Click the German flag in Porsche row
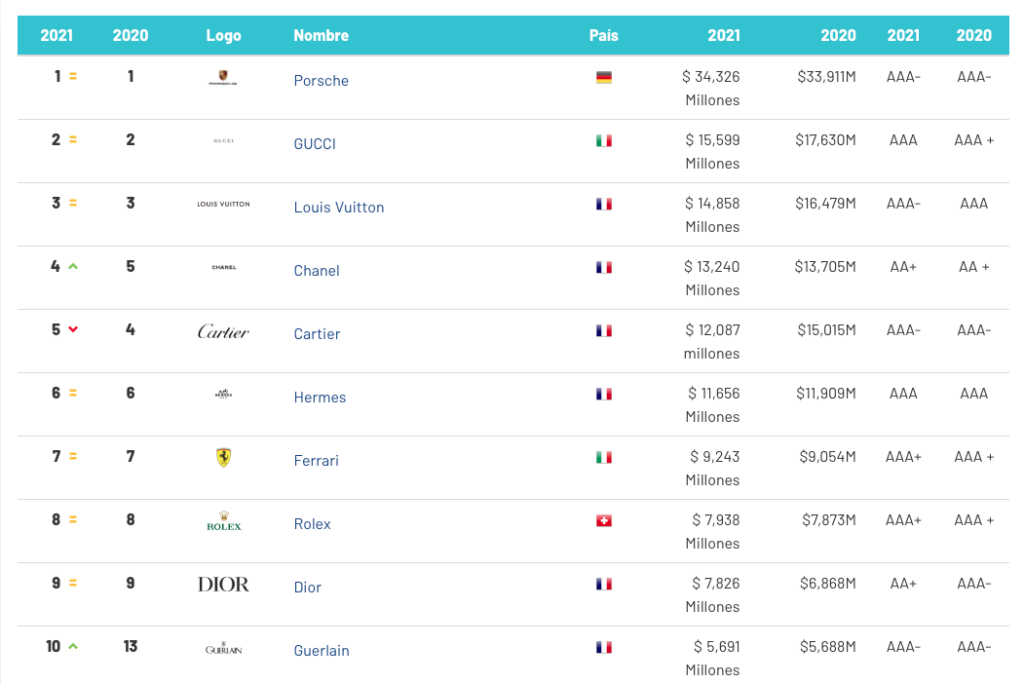This screenshot has width=1024, height=684. coord(603,78)
